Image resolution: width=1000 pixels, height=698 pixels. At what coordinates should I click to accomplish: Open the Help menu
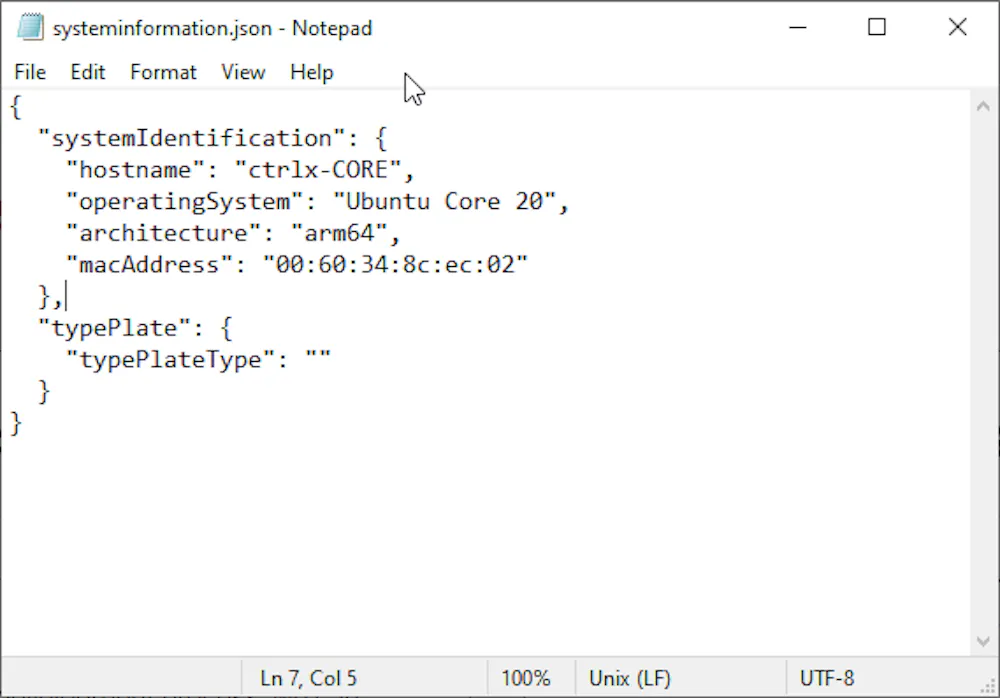click(311, 72)
